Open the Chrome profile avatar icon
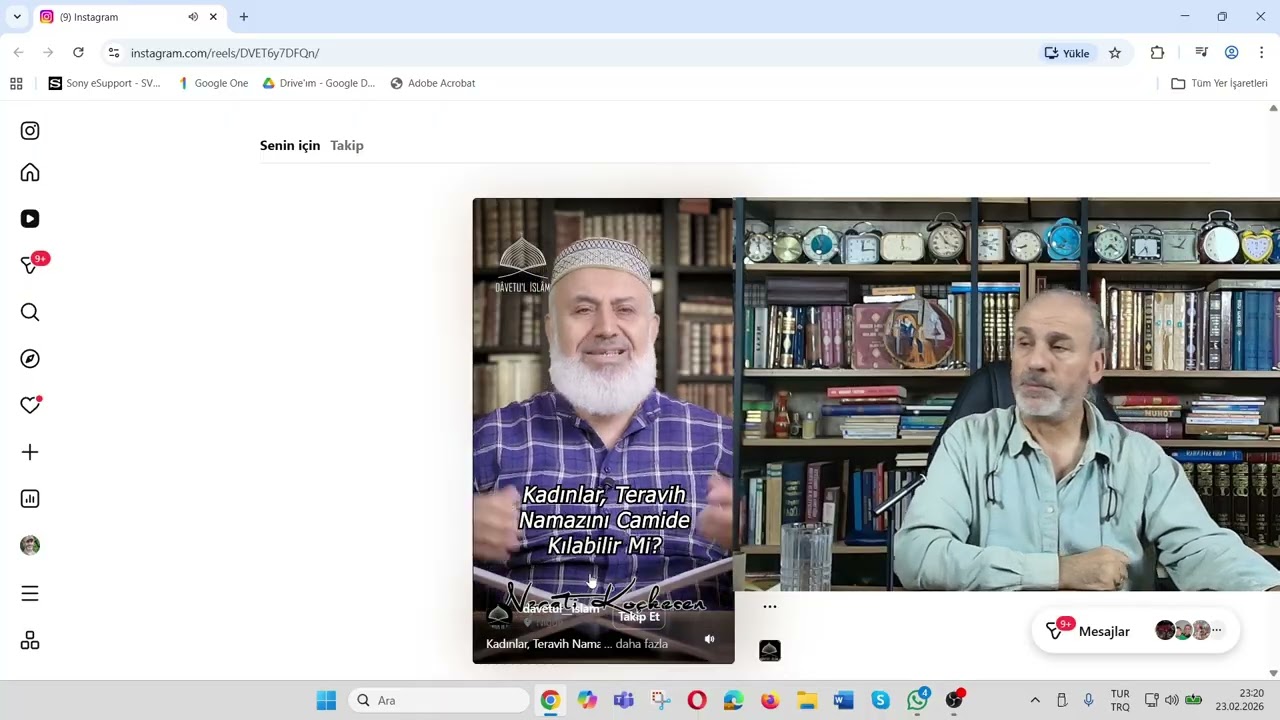 1232,53
